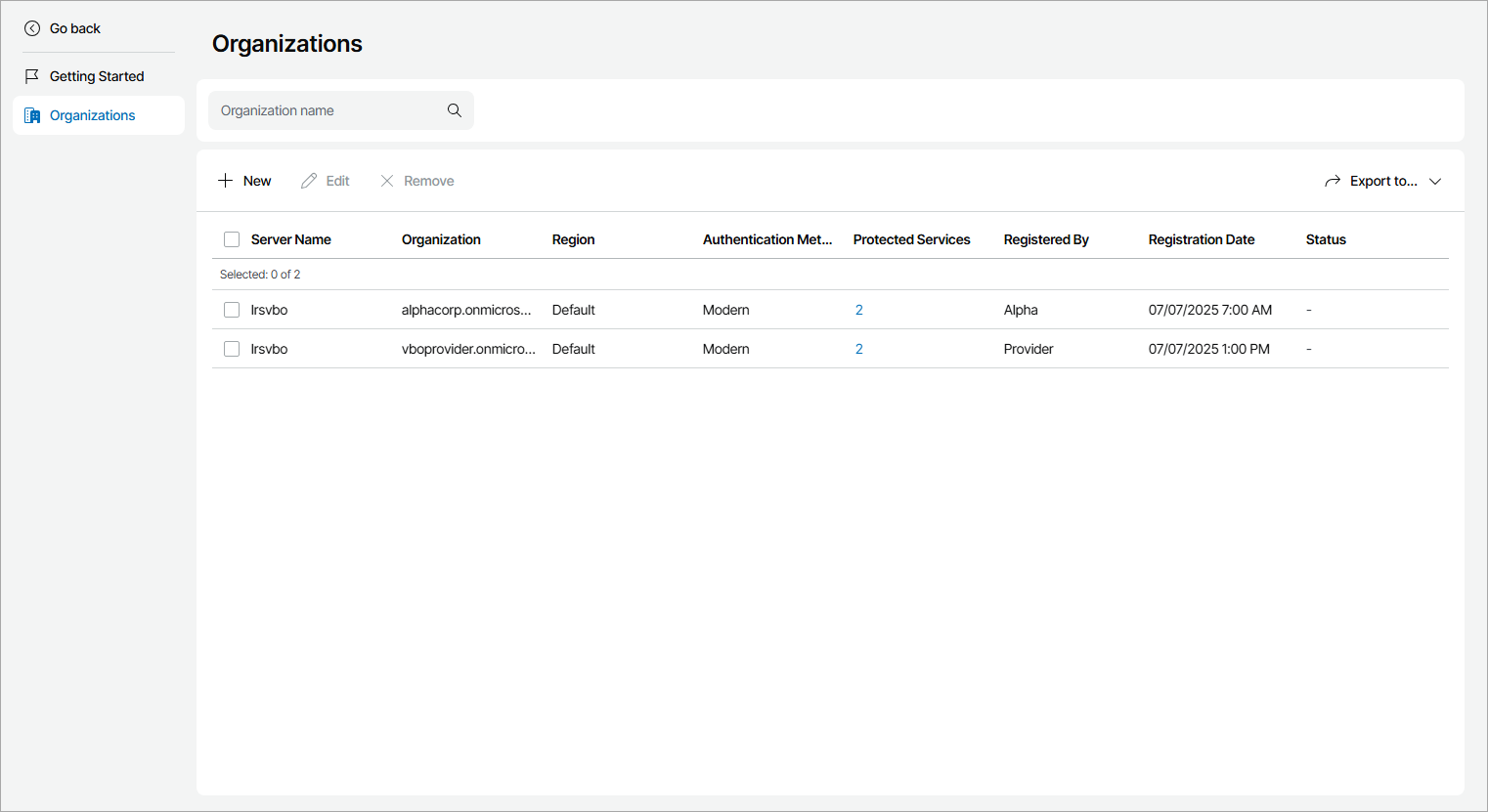Click in the Organization name search field
This screenshot has height=812, width=1488.
pos(328,110)
